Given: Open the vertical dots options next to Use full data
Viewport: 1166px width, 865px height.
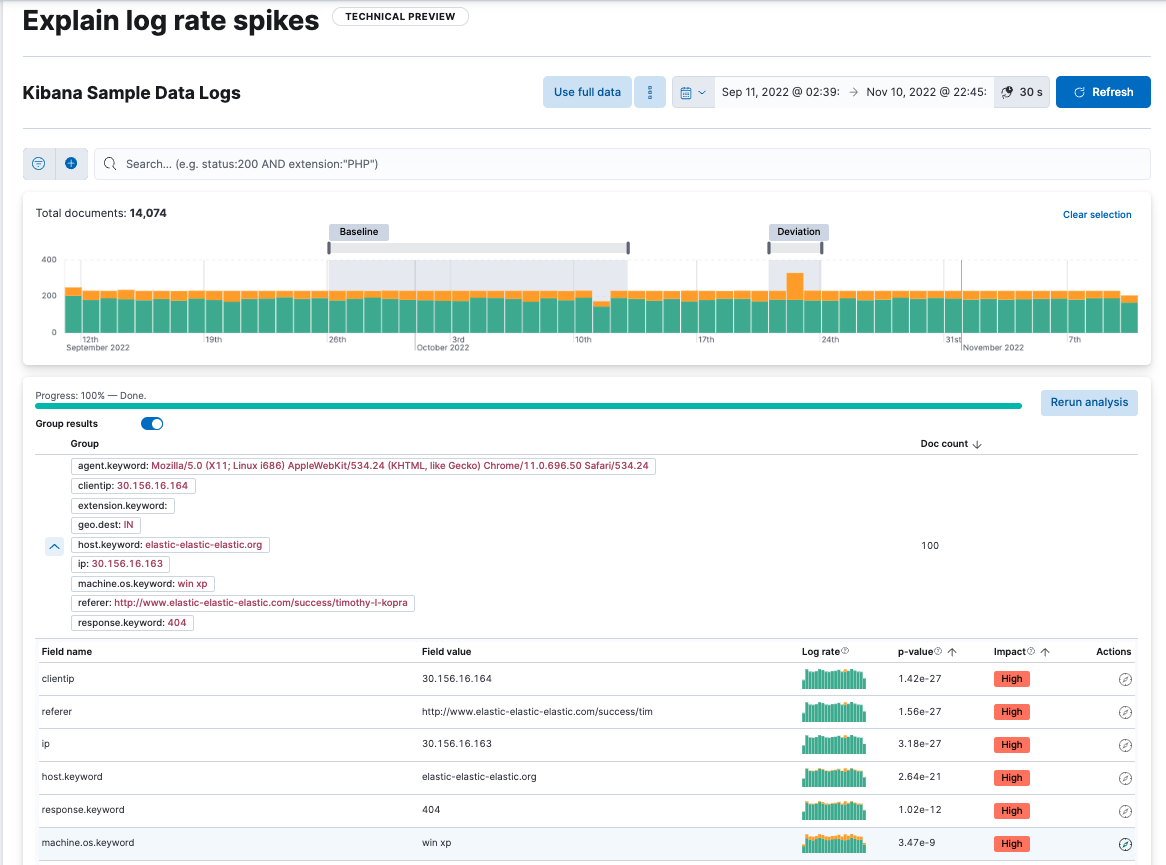Looking at the screenshot, I should 650,91.
